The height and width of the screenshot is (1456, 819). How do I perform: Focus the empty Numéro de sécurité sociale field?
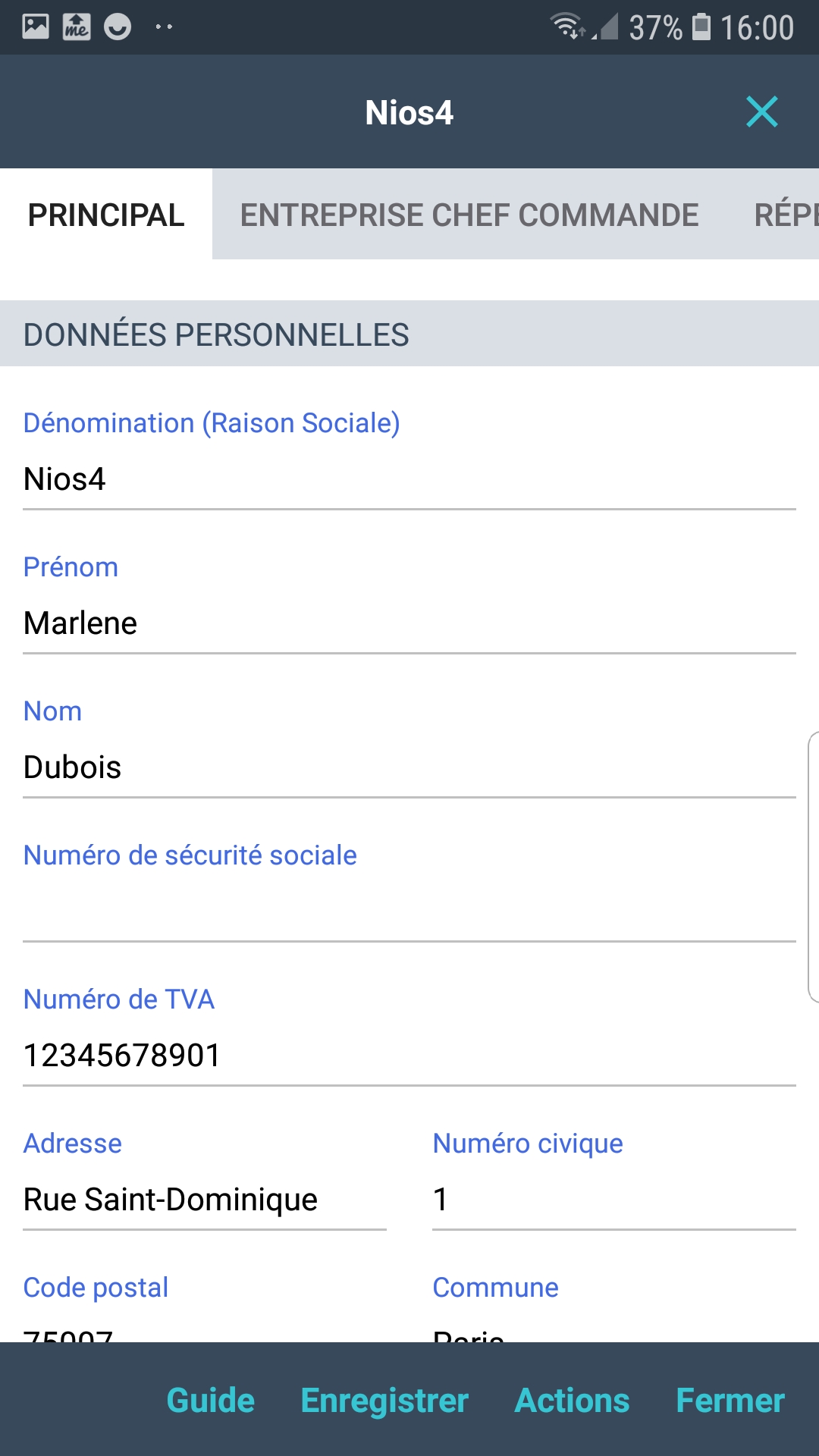coord(409,912)
